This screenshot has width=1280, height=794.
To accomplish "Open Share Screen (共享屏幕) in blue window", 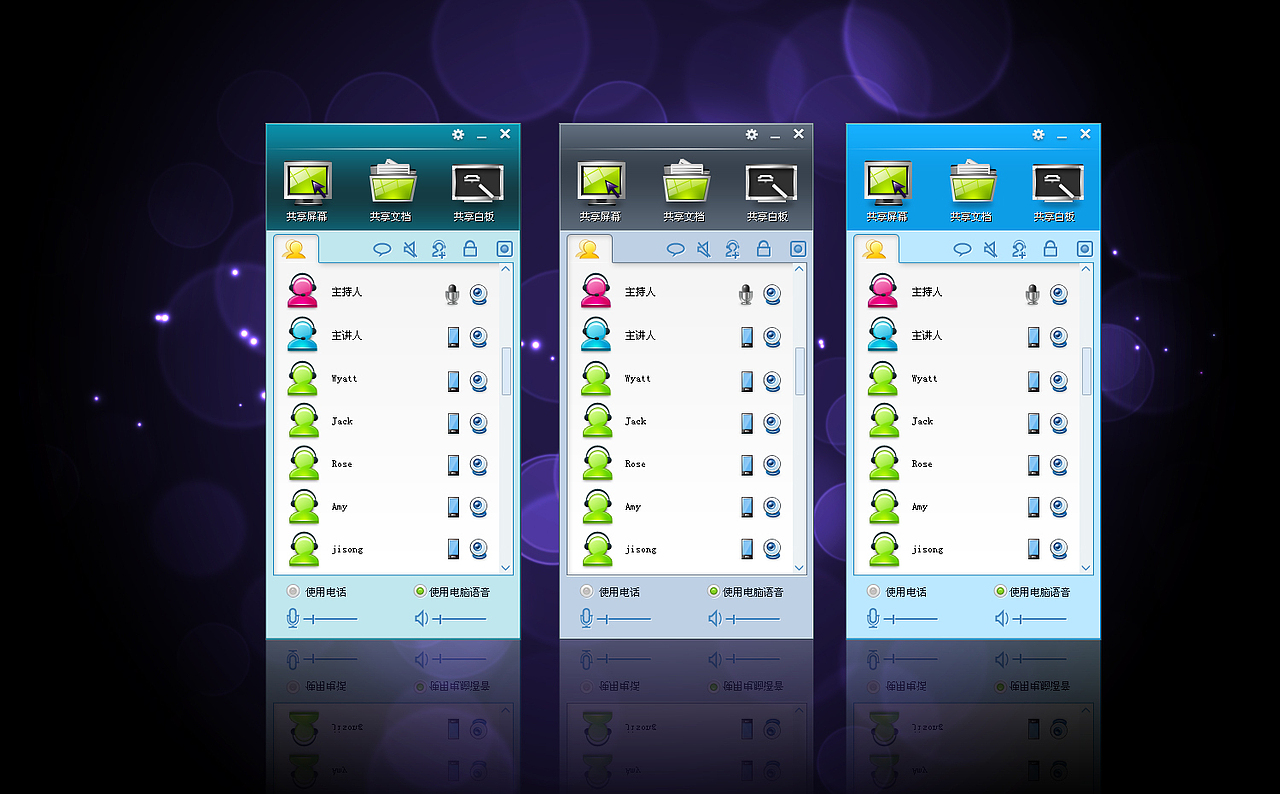I will coord(887,191).
